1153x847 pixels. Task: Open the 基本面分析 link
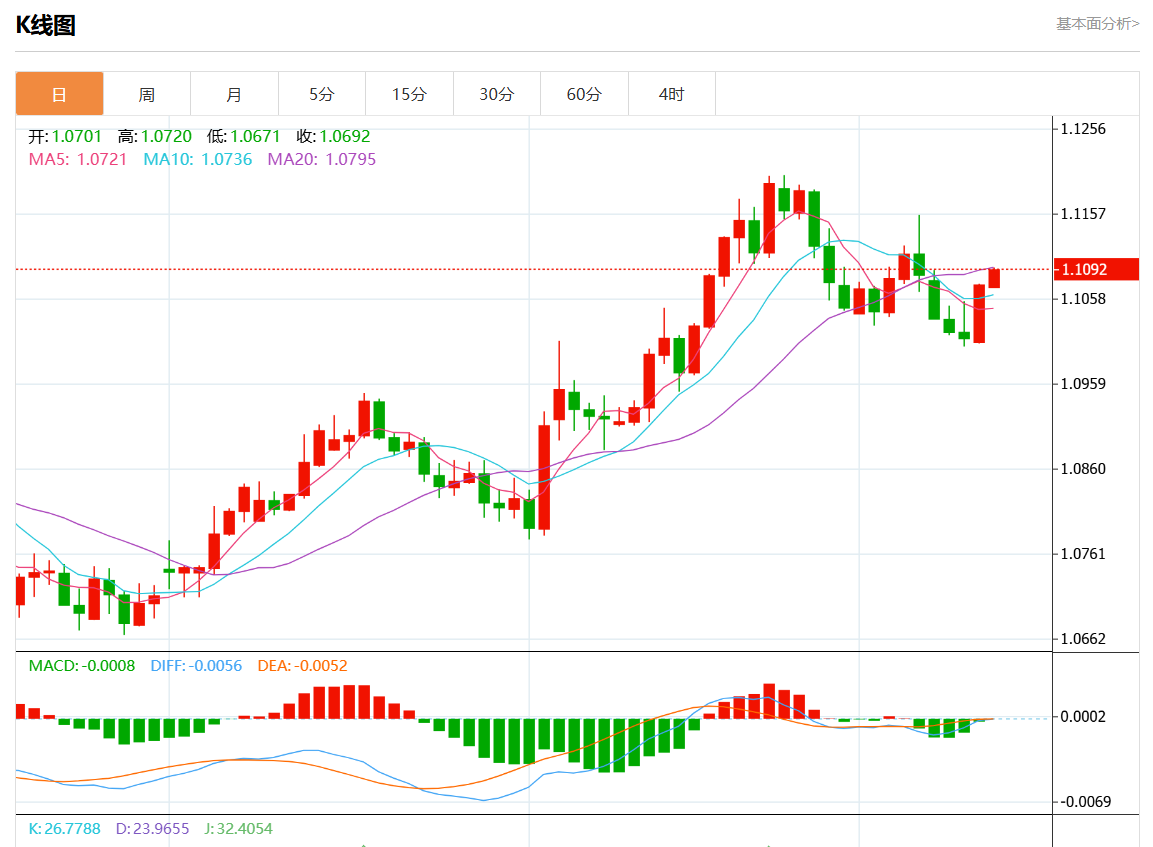click(1097, 23)
